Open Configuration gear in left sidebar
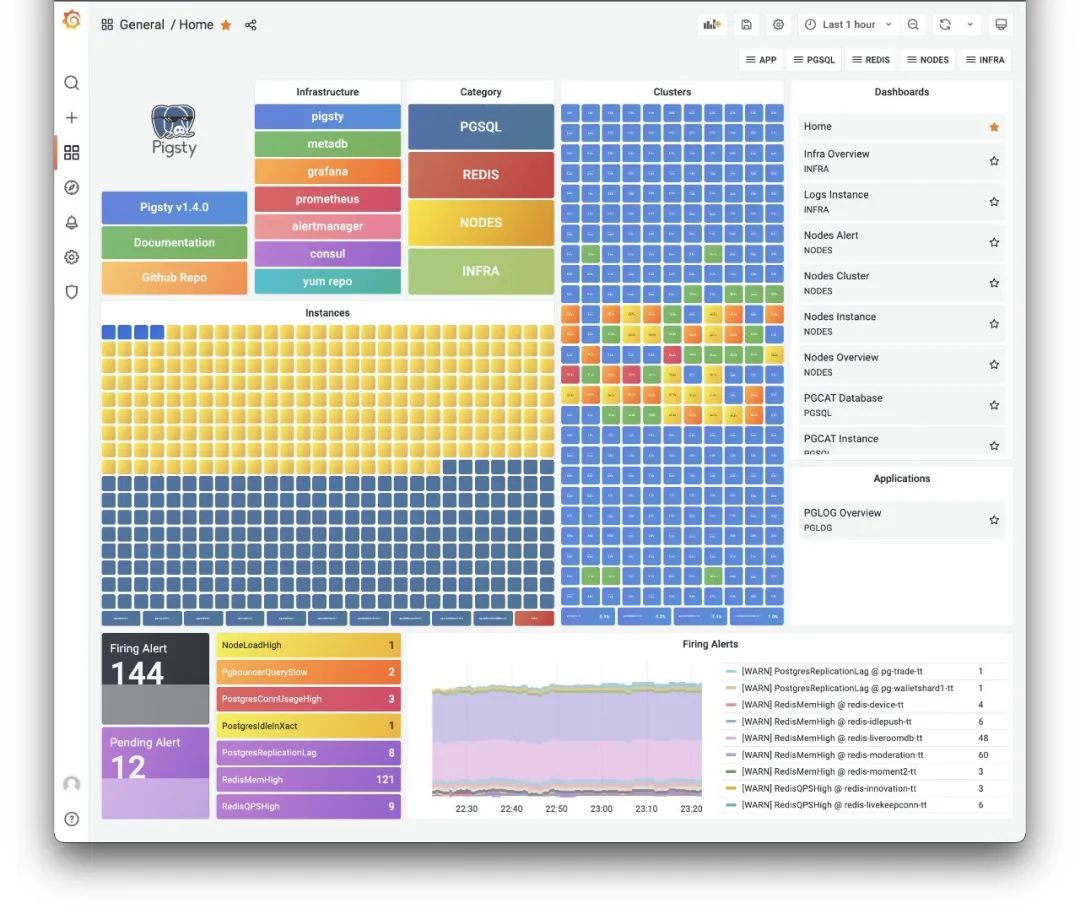The height and width of the screenshot is (914, 1080). point(71,257)
